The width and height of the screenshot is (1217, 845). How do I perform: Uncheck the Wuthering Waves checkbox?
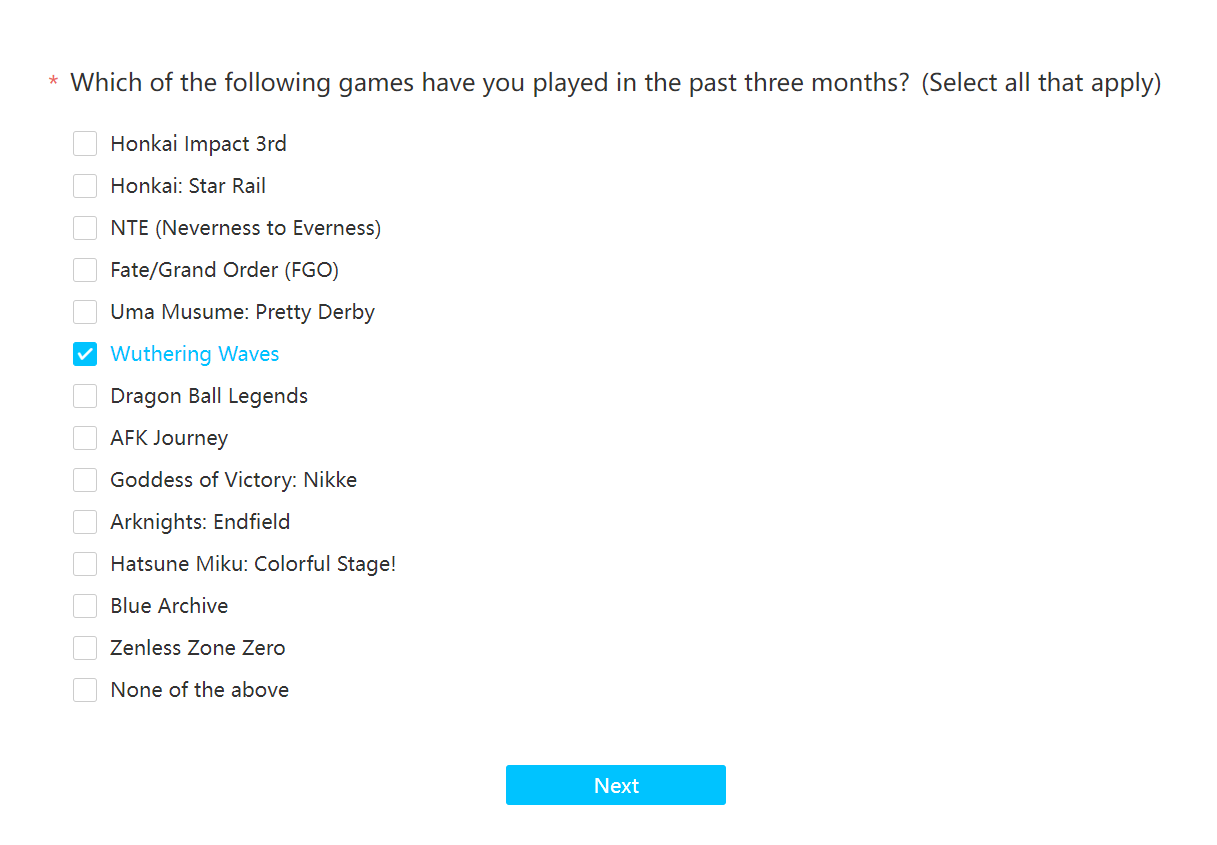tap(85, 354)
